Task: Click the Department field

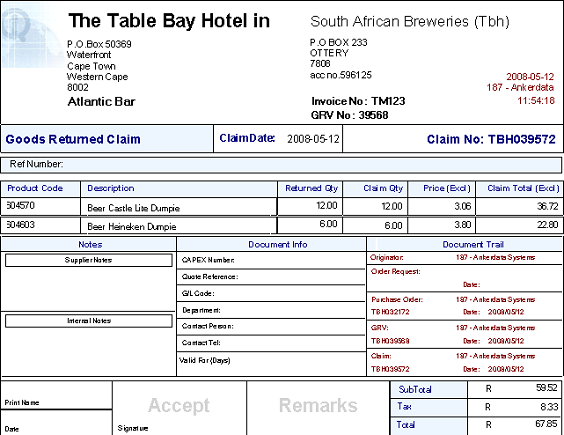Action: (x=271, y=310)
